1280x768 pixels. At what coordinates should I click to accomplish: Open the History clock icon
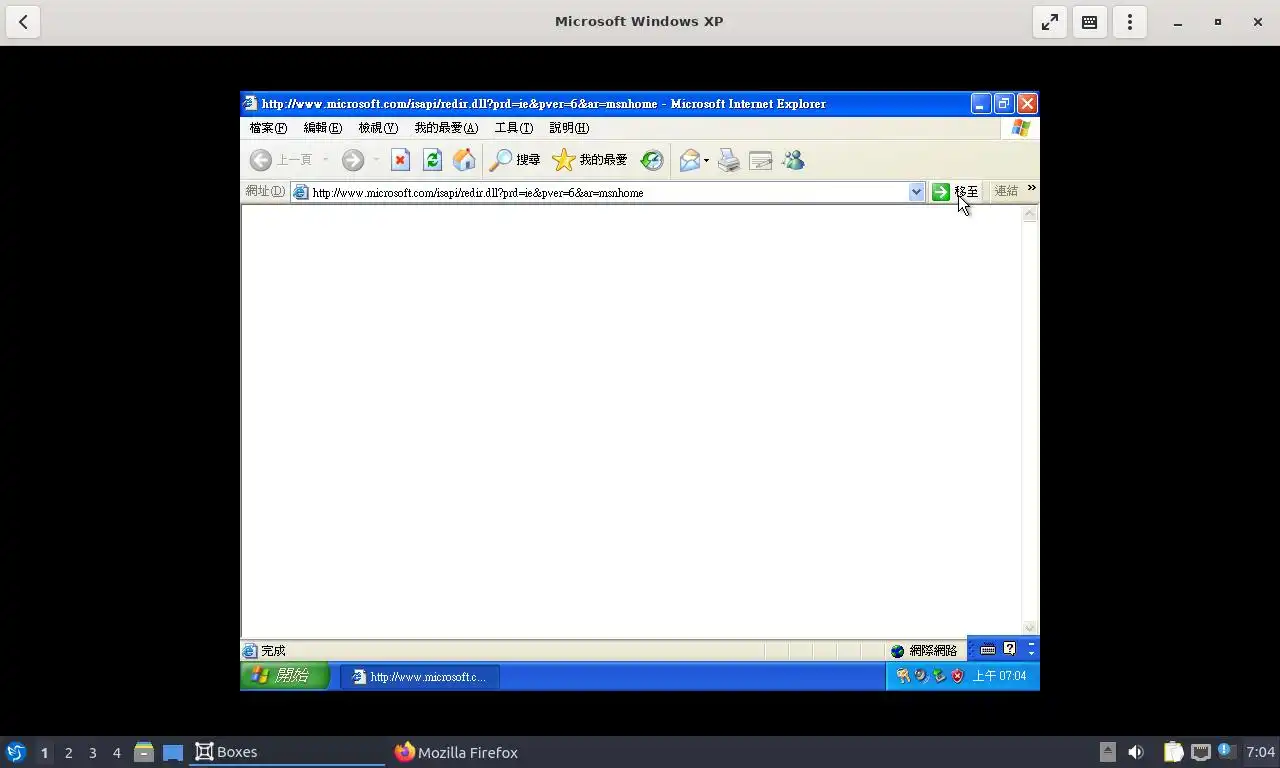click(x=652, y=160)
